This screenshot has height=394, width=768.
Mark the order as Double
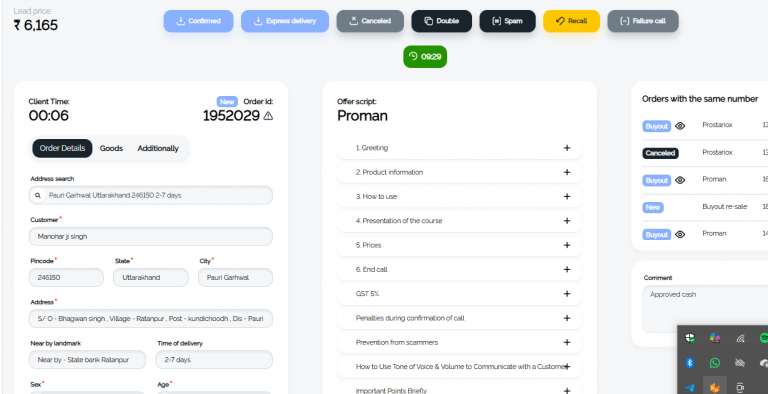(441, 21)
